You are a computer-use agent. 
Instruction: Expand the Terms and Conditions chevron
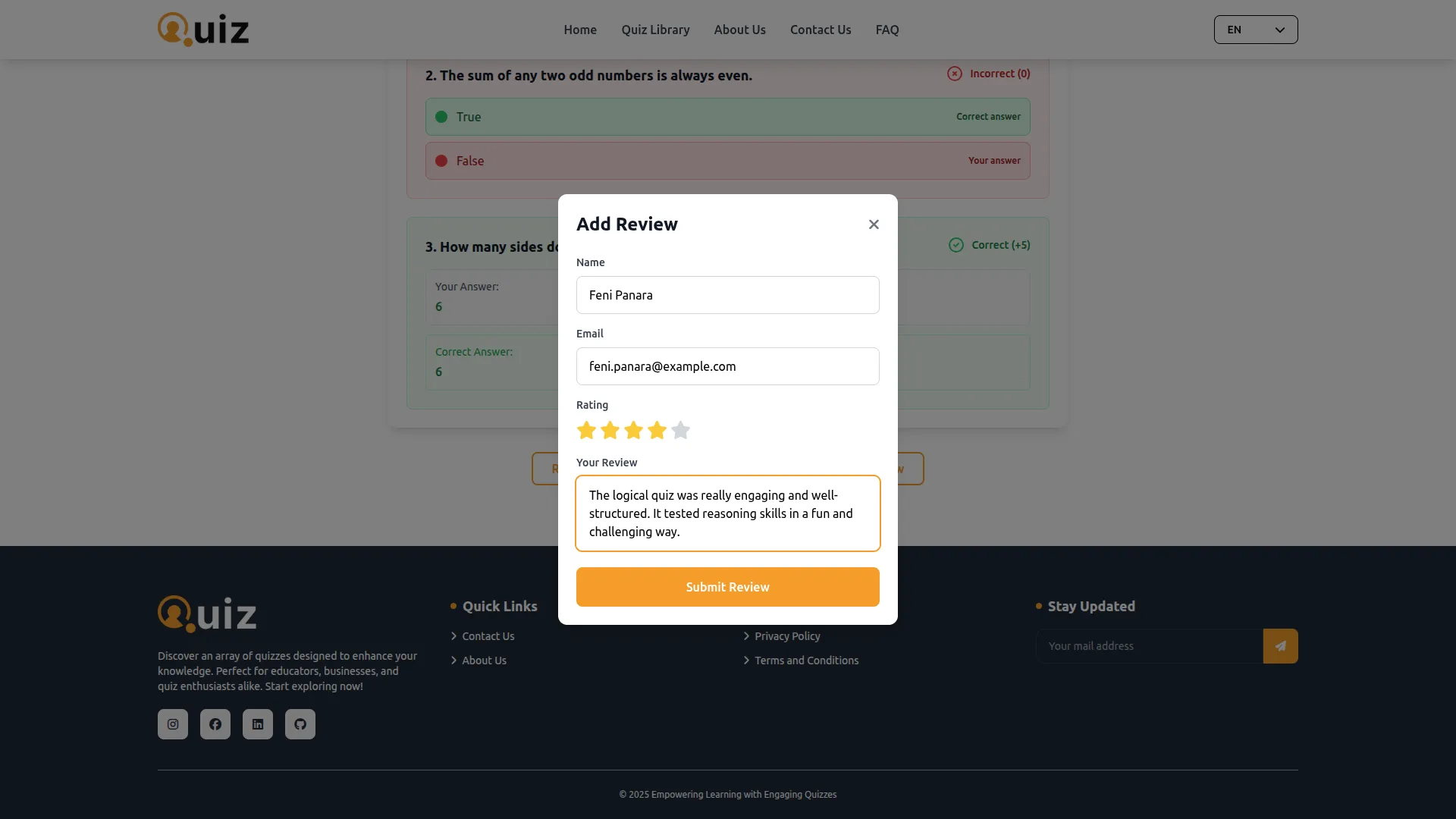pyautogui.click(x=745, y=661)
